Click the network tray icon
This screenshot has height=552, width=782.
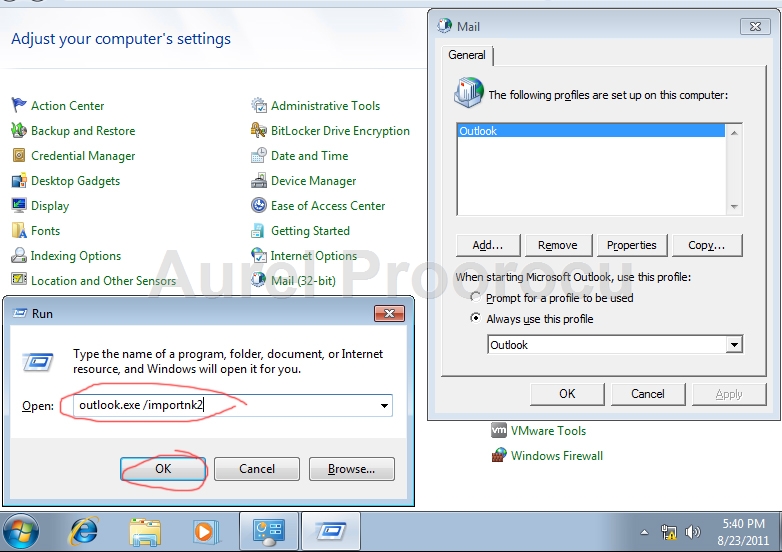pyautogui.click(x=669, y=533)
